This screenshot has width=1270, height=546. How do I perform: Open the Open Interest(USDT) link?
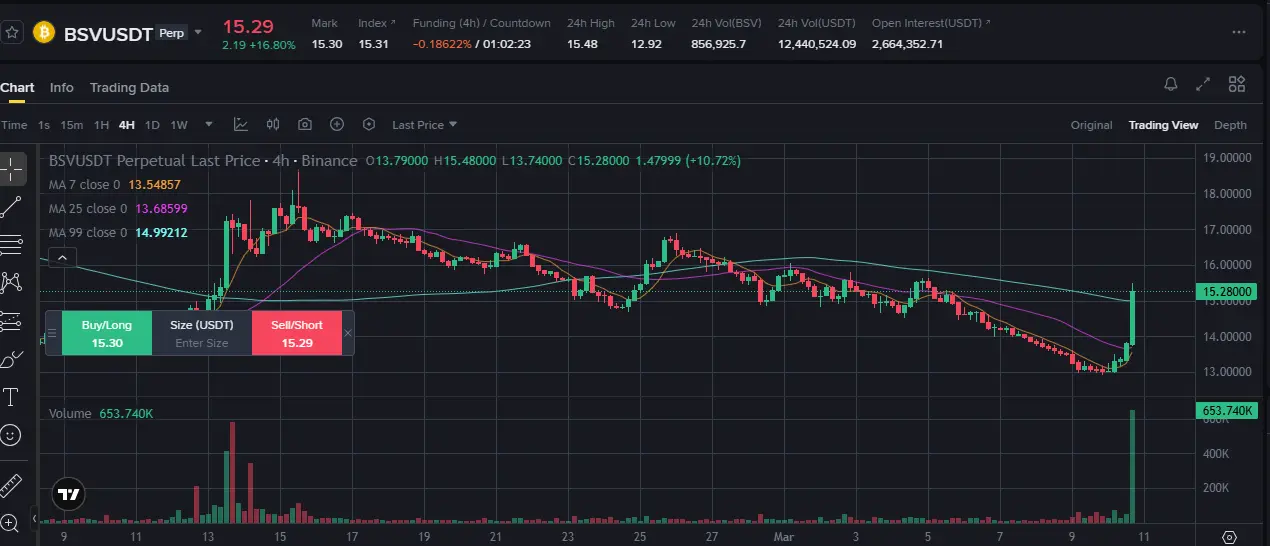point(932,23)
